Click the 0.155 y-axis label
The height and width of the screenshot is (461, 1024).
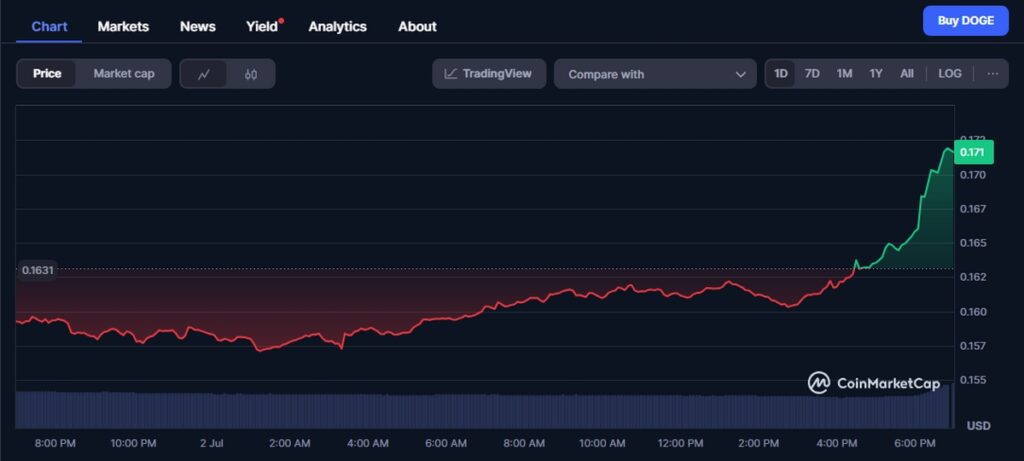tap(972, 379)
